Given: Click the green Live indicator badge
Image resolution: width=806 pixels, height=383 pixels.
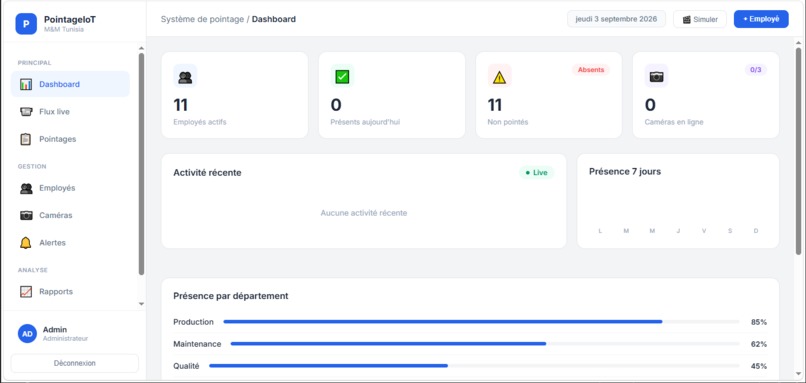Looking at the screenshot, I should (x=536, y=173).
